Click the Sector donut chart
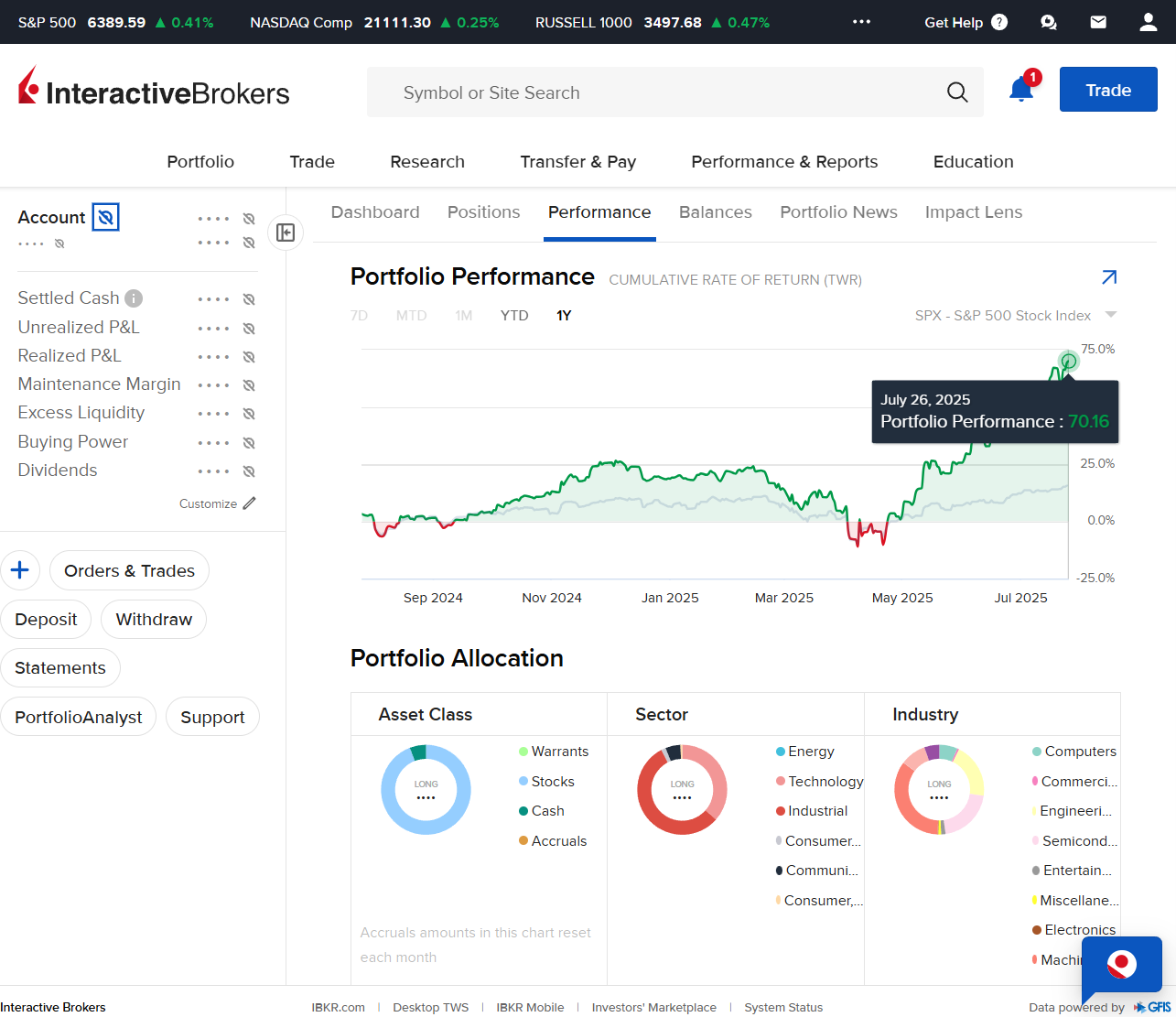This screenshot has width=1176, height=1017. coord(682,790)
